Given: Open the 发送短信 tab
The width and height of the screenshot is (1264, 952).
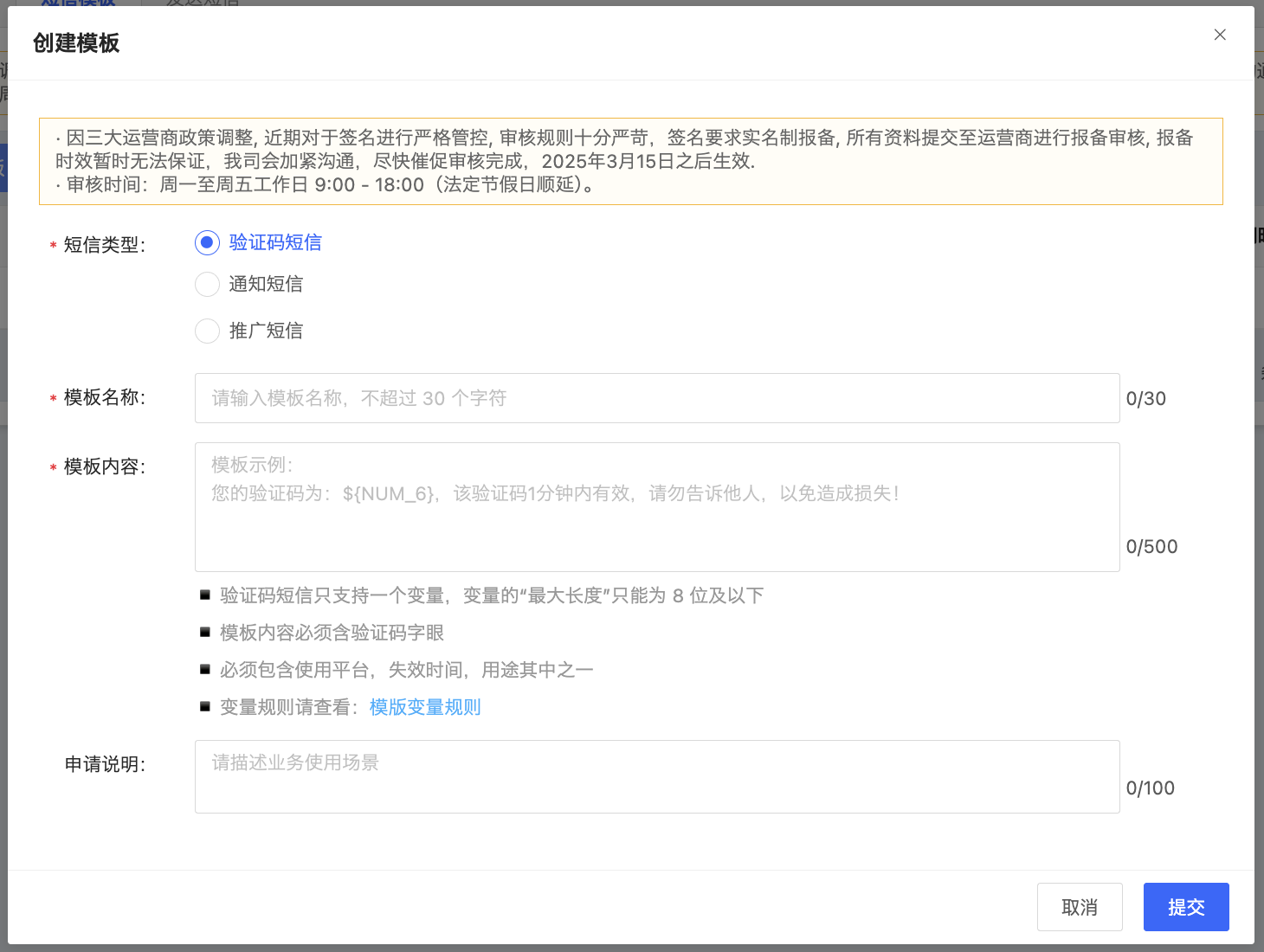Looking at the screenshot, I should (x=201, y=4).
